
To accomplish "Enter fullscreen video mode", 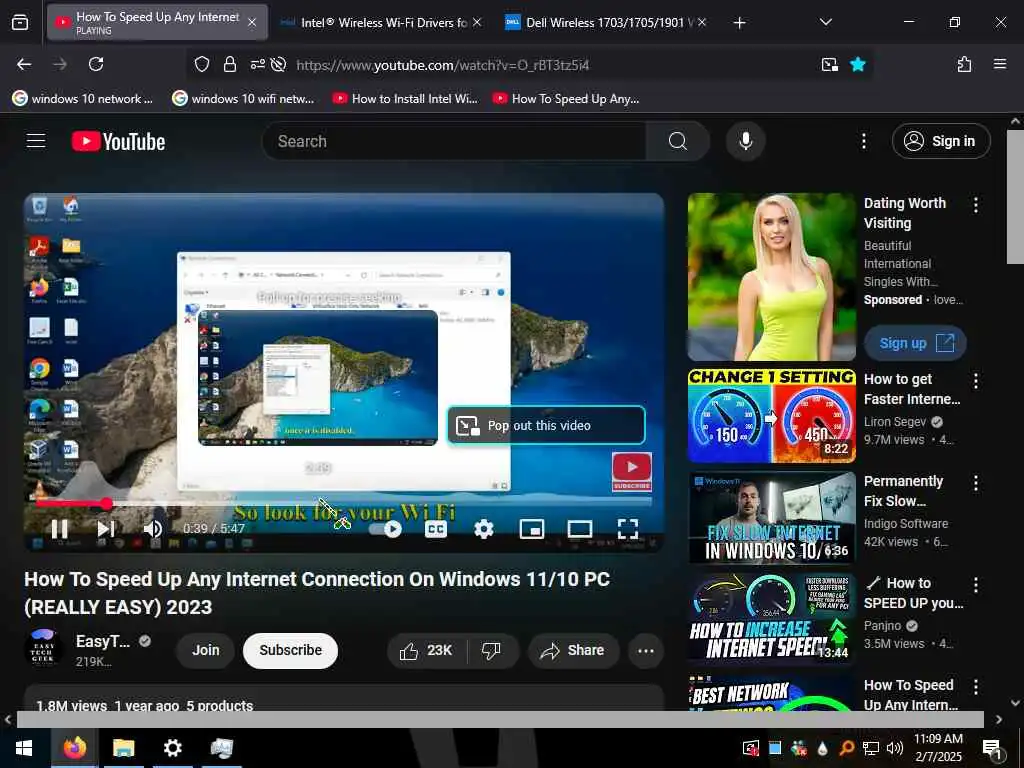I will (628, 529).
